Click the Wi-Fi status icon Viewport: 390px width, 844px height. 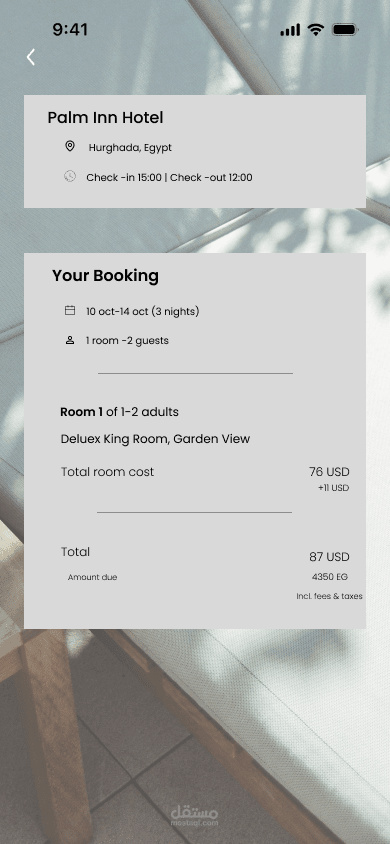(316, 30)
